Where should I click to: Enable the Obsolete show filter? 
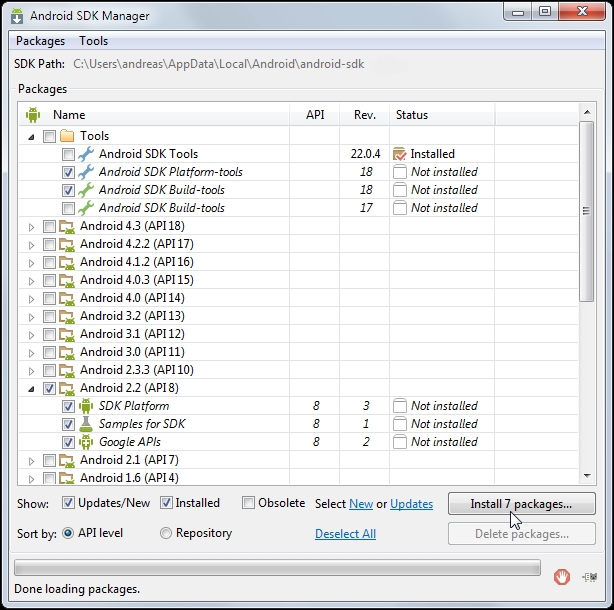click(x=248, y=503)
